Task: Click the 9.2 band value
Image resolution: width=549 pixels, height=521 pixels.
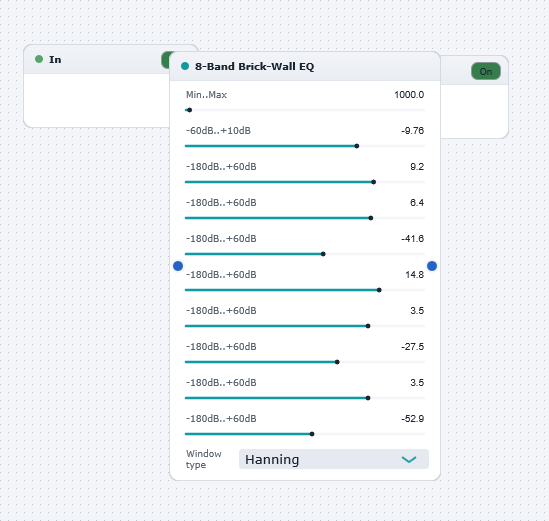Action: pyautogui.click(x=417, y=167)
